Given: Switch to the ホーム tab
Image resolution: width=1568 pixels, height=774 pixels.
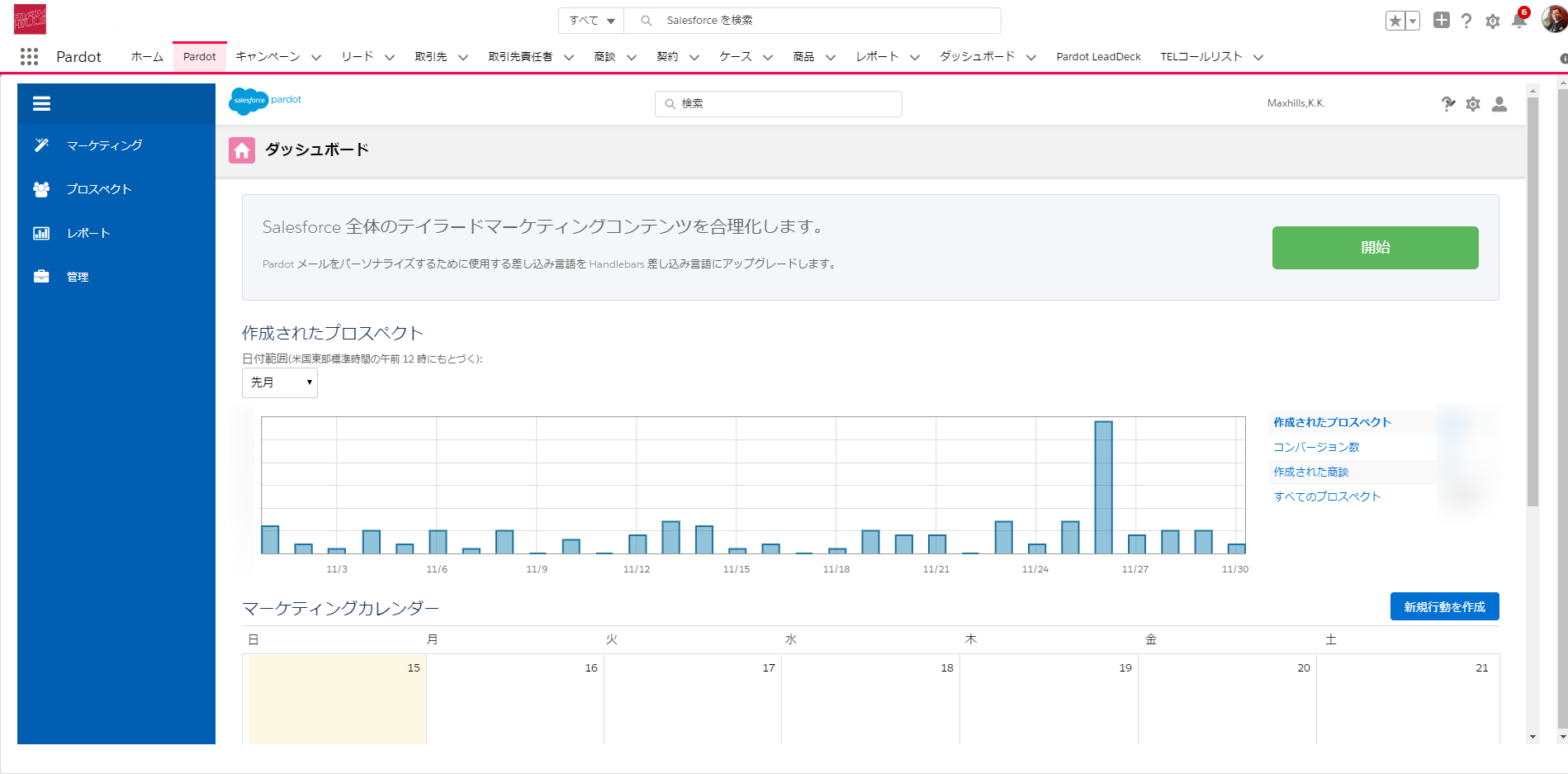Looking at the screenshot, I should [147, 57].
